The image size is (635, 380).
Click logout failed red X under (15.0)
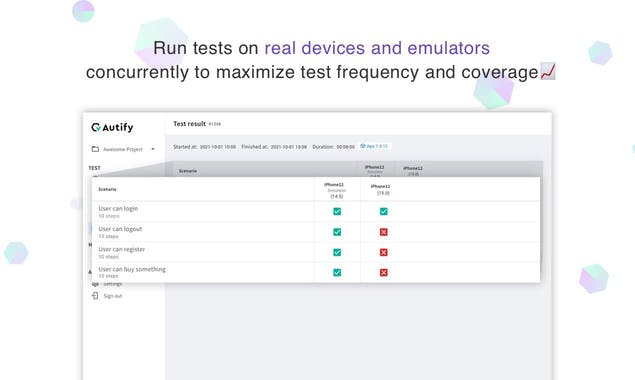[x=384, y=232]
